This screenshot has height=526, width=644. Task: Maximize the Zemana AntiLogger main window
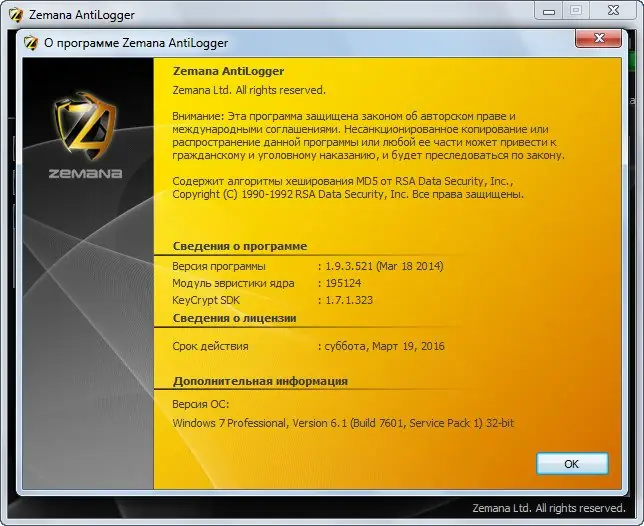pos(576,11)
